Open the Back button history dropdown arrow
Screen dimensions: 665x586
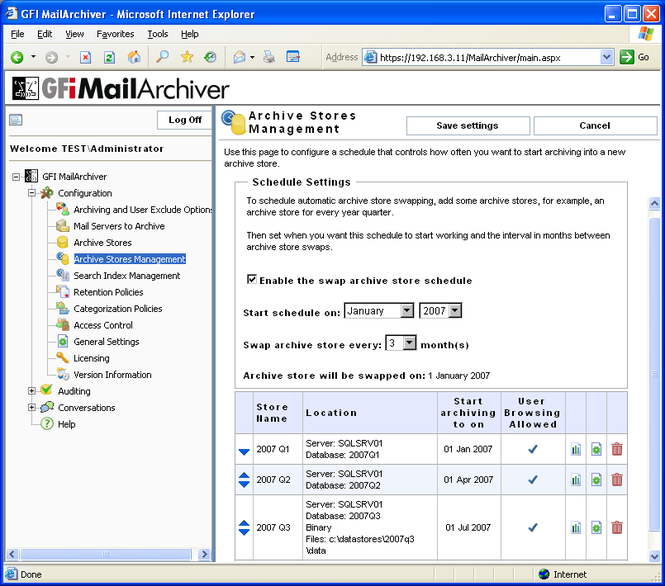(34, 57)
